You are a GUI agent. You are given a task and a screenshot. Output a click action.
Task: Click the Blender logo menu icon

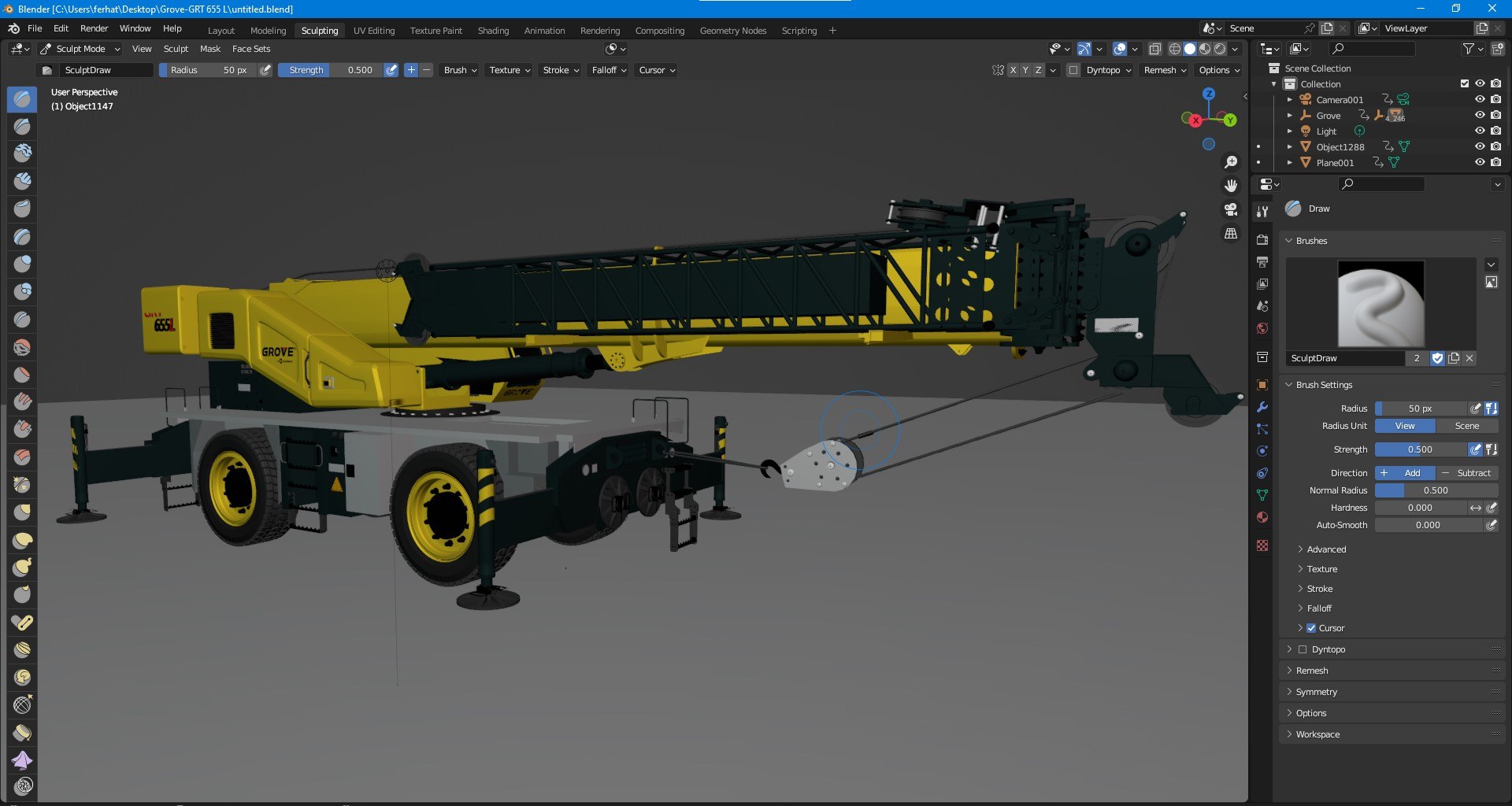pos(13,28)
